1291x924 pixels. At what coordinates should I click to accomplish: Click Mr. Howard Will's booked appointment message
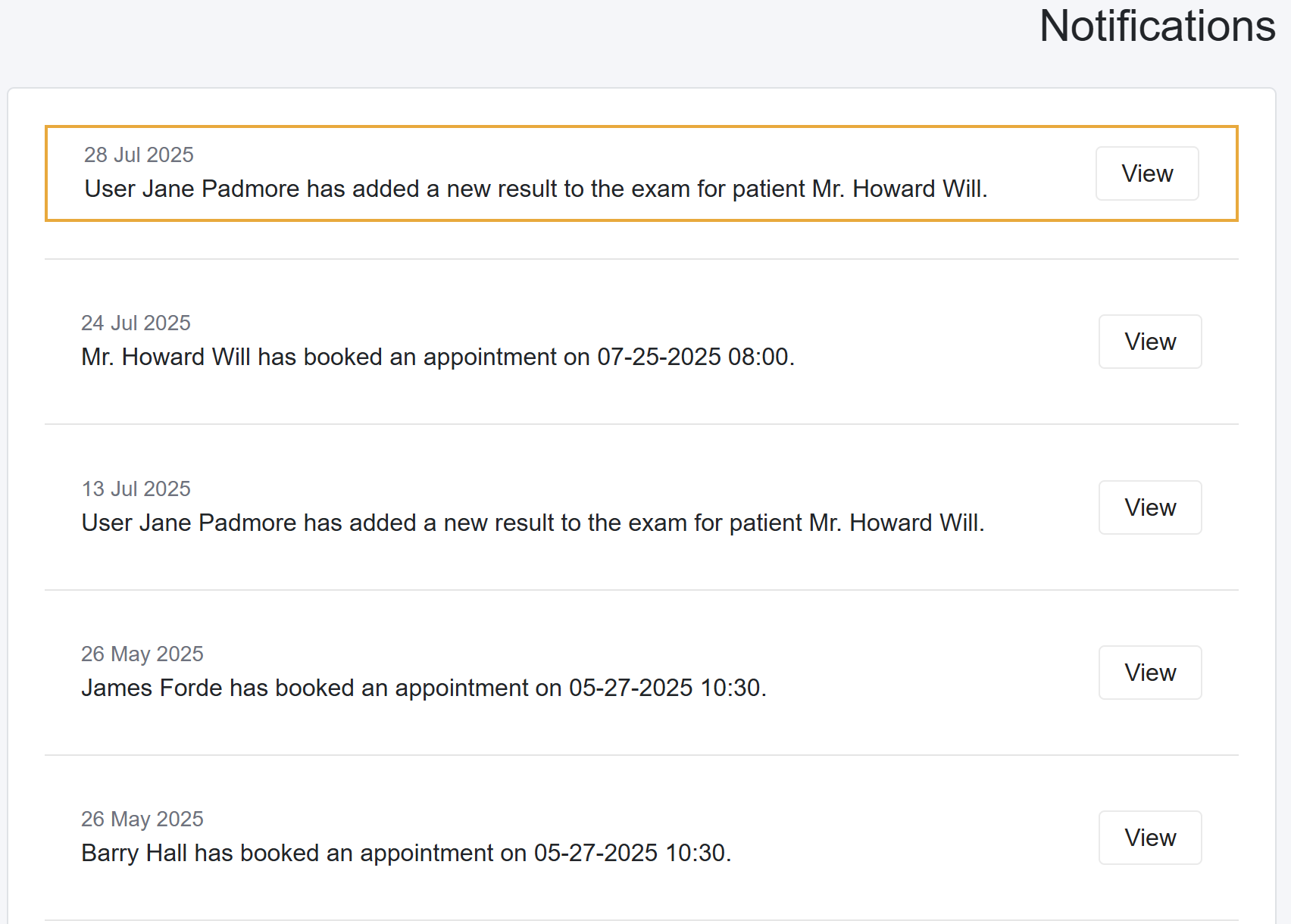(x=437, y=357)
